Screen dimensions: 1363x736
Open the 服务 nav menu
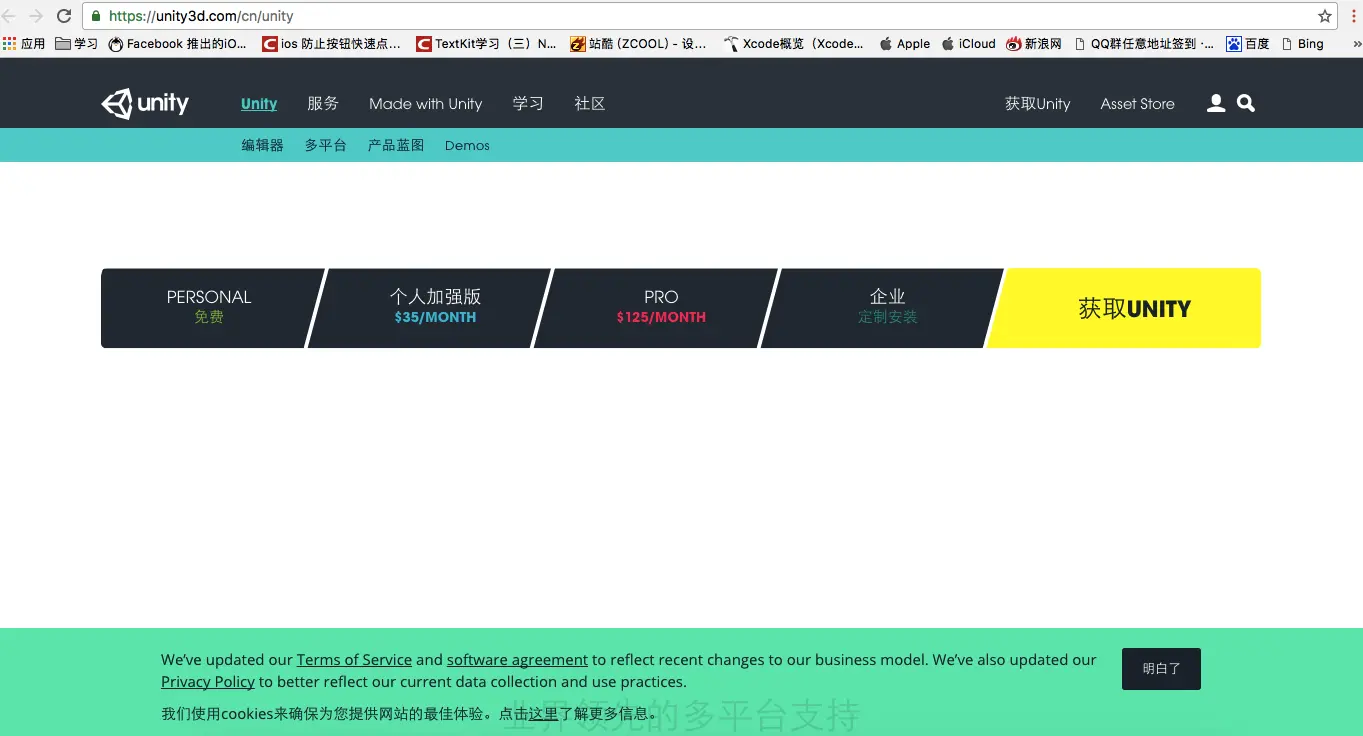[323, 103]
